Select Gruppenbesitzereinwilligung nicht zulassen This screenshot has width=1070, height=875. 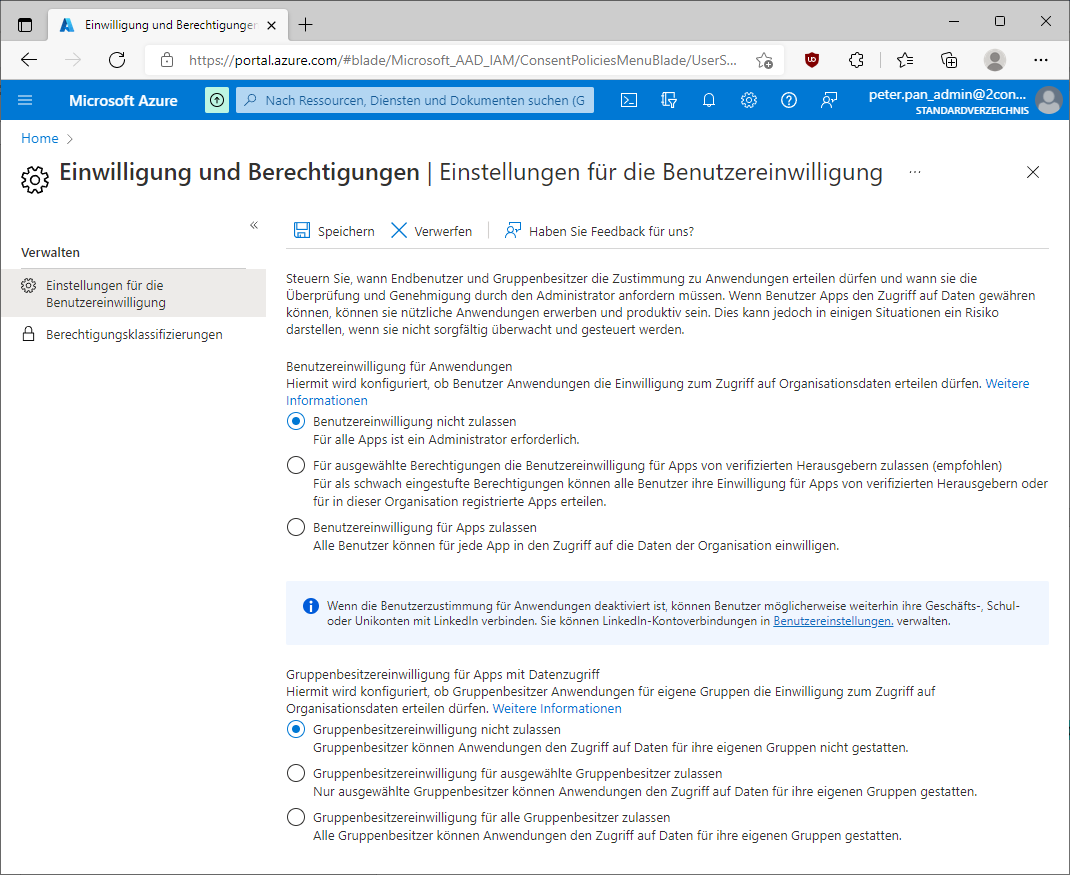coord(295,729)
